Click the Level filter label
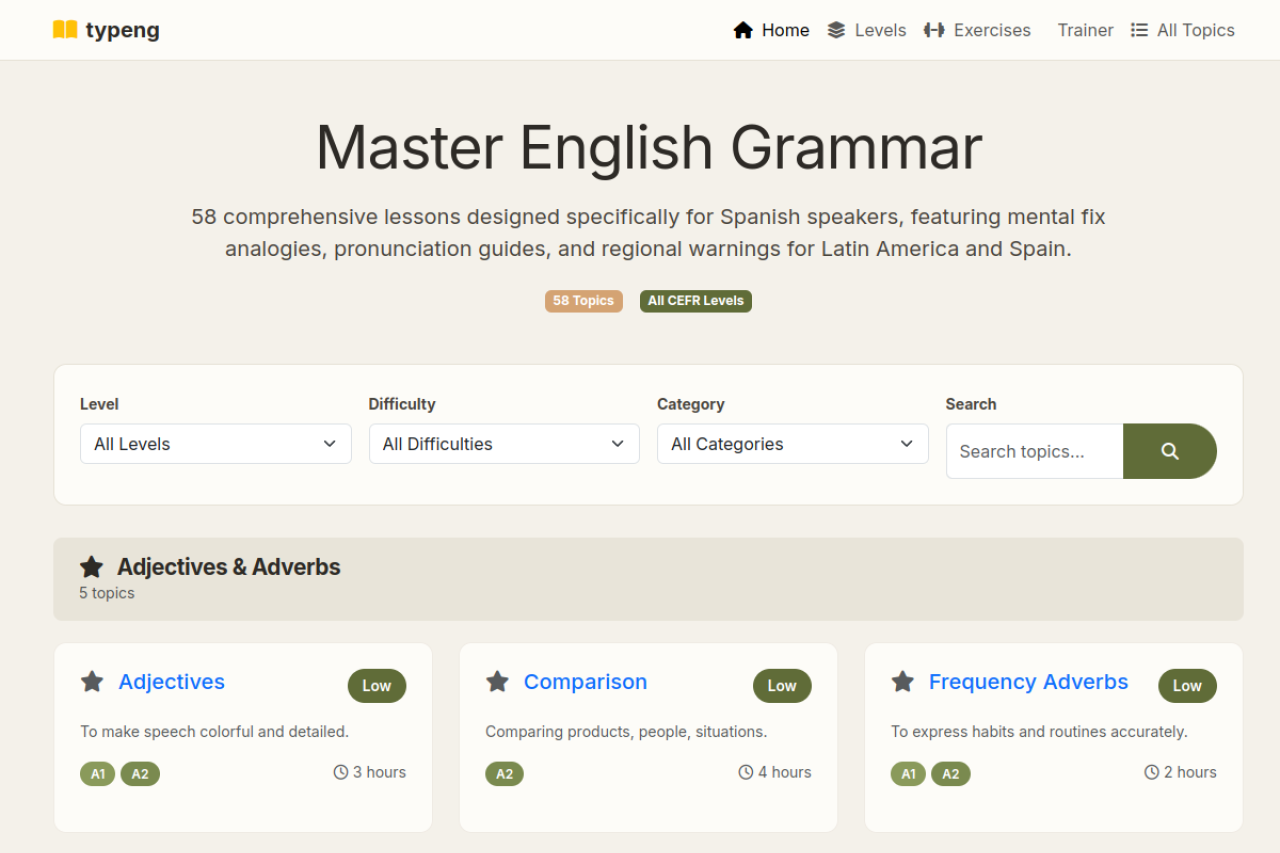The width and height of the screenshot is (1280, 853). 99,404
